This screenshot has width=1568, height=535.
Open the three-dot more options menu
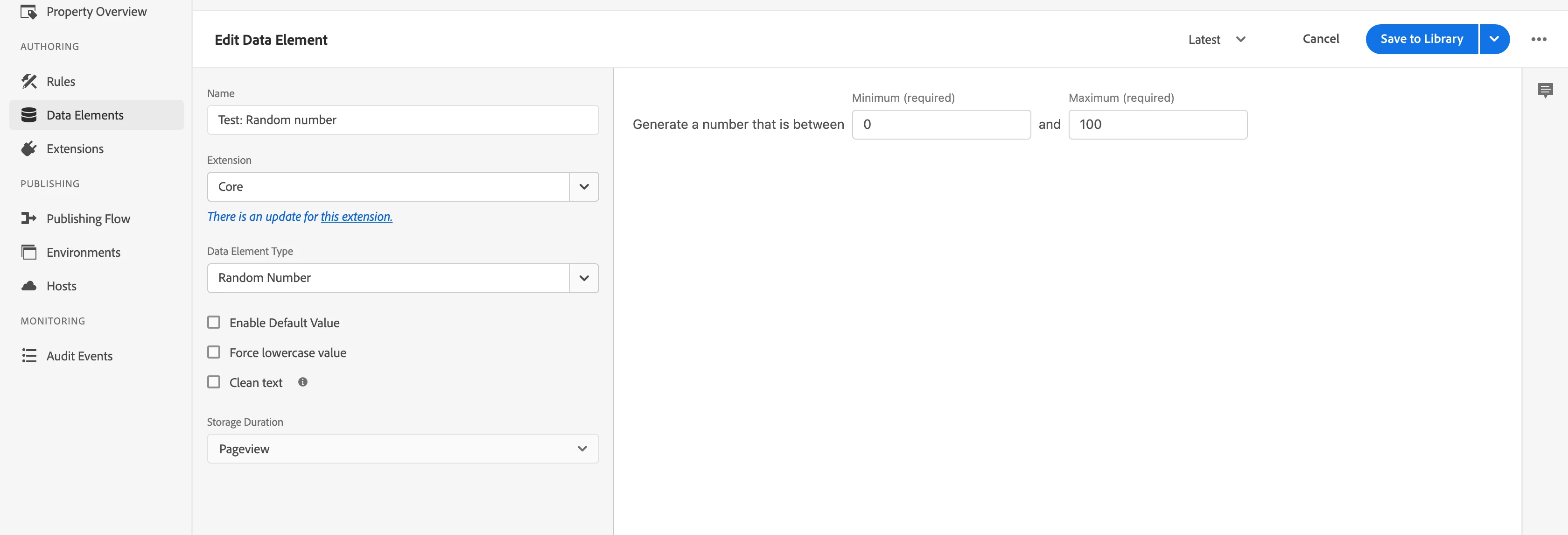[x=1538, y=39]
